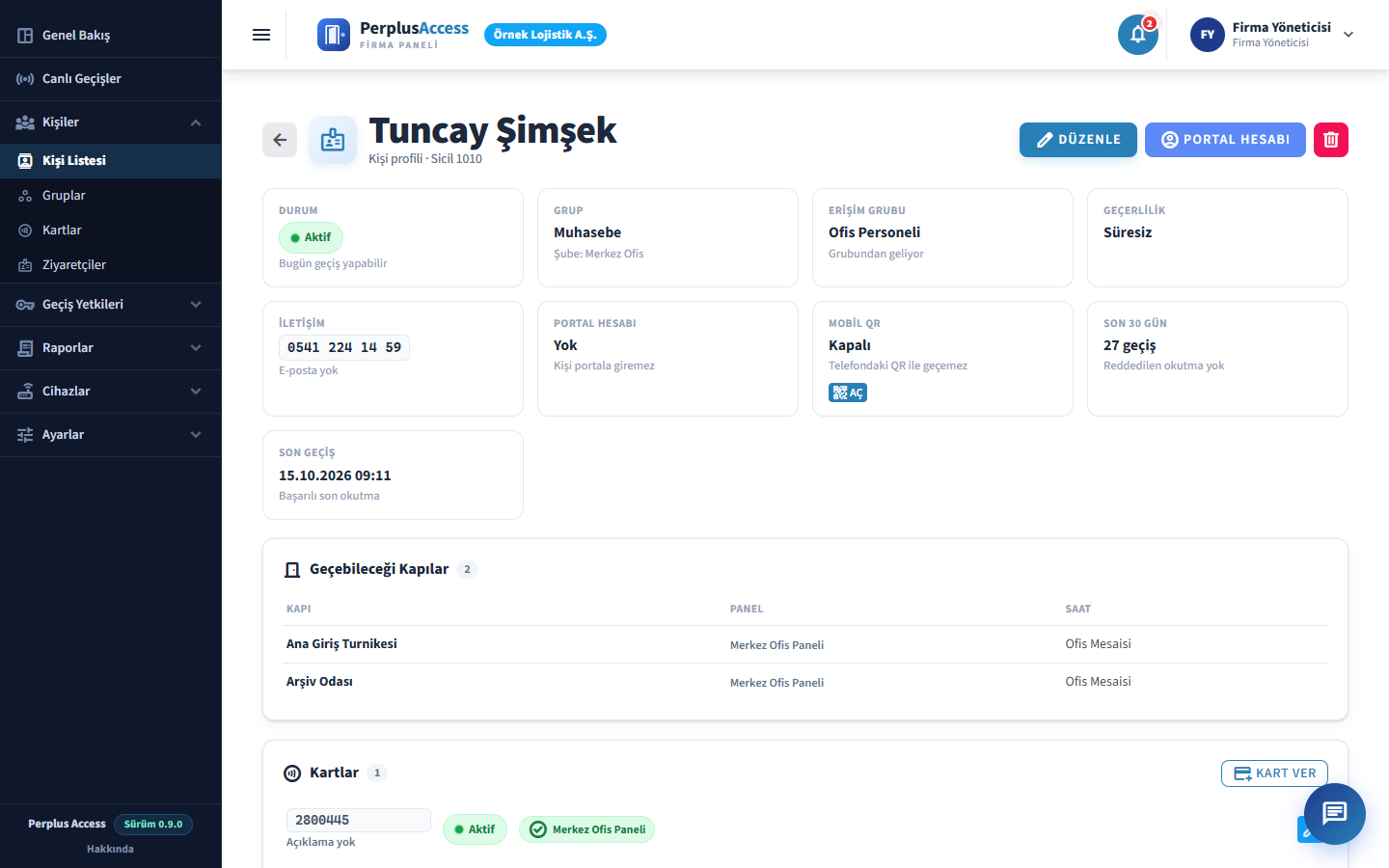Click last pass time 15.10.2026 09:11

(x=335, y=475)
